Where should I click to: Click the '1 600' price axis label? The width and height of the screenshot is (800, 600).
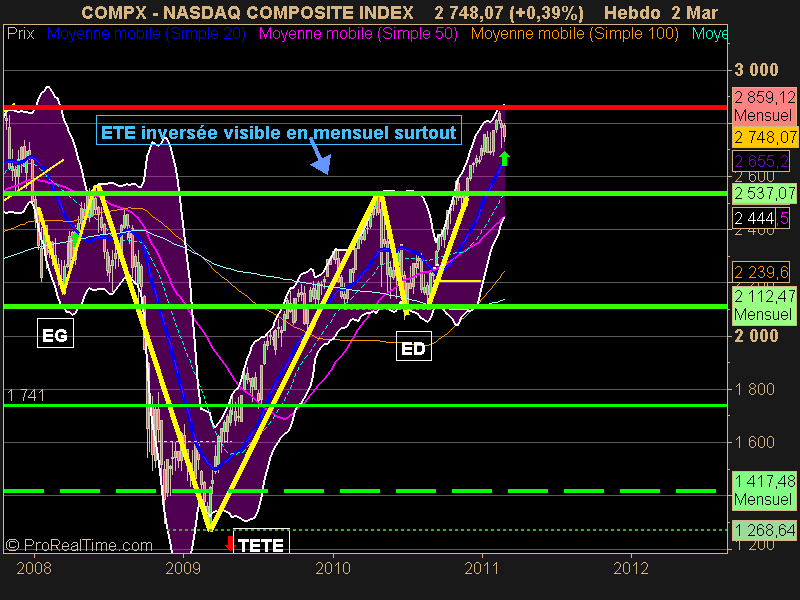coord(756,442)
